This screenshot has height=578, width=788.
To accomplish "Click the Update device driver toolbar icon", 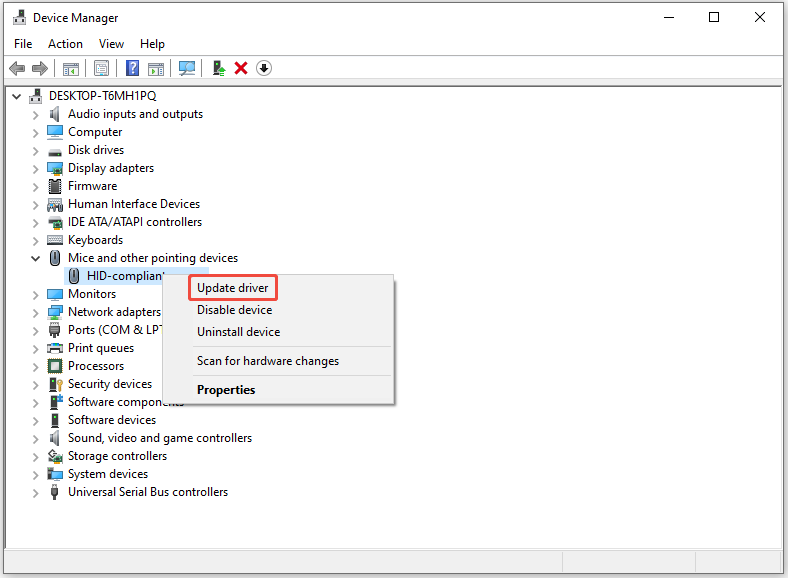I will pos(219,68).
